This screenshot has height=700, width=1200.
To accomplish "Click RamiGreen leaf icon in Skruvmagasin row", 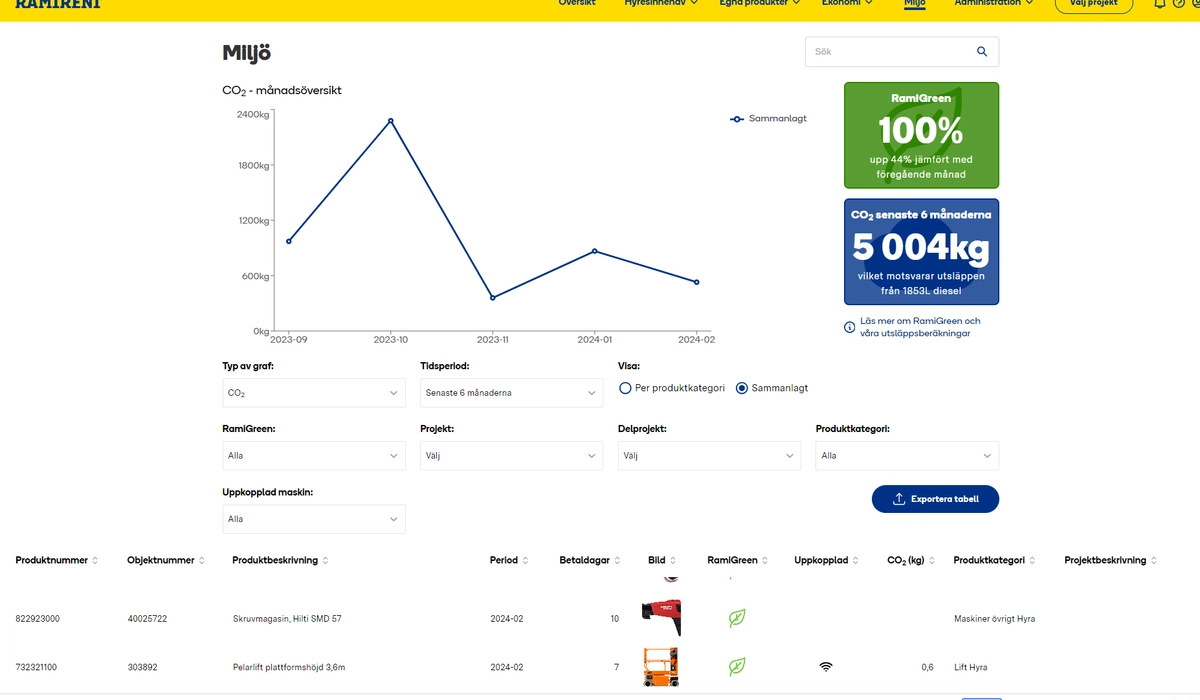I will pos(737,618).
